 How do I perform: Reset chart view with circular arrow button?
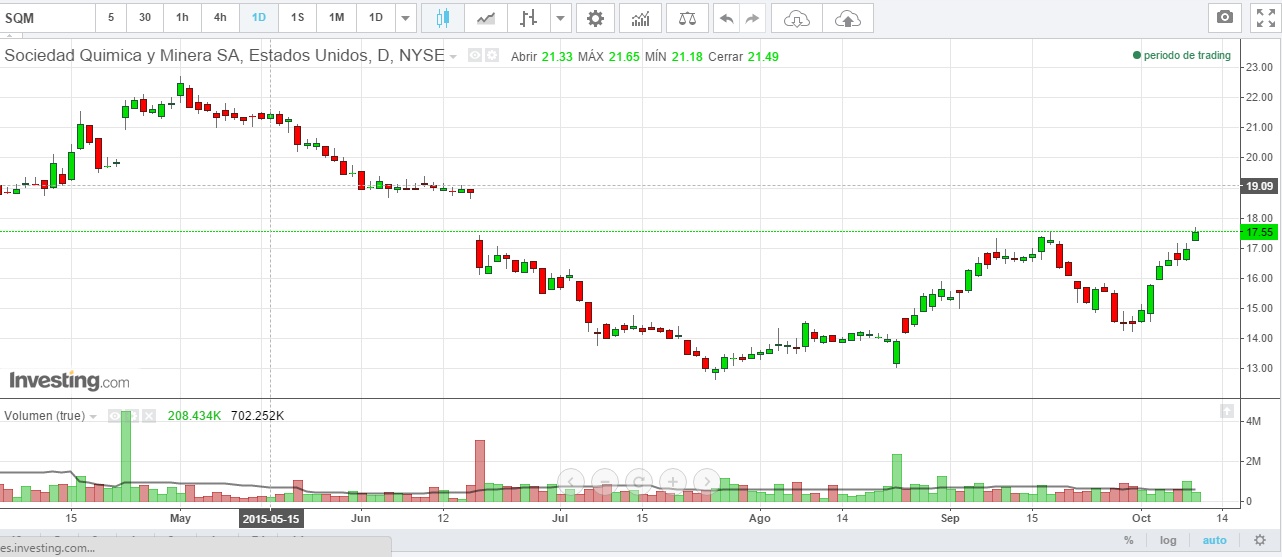[639, 481]
